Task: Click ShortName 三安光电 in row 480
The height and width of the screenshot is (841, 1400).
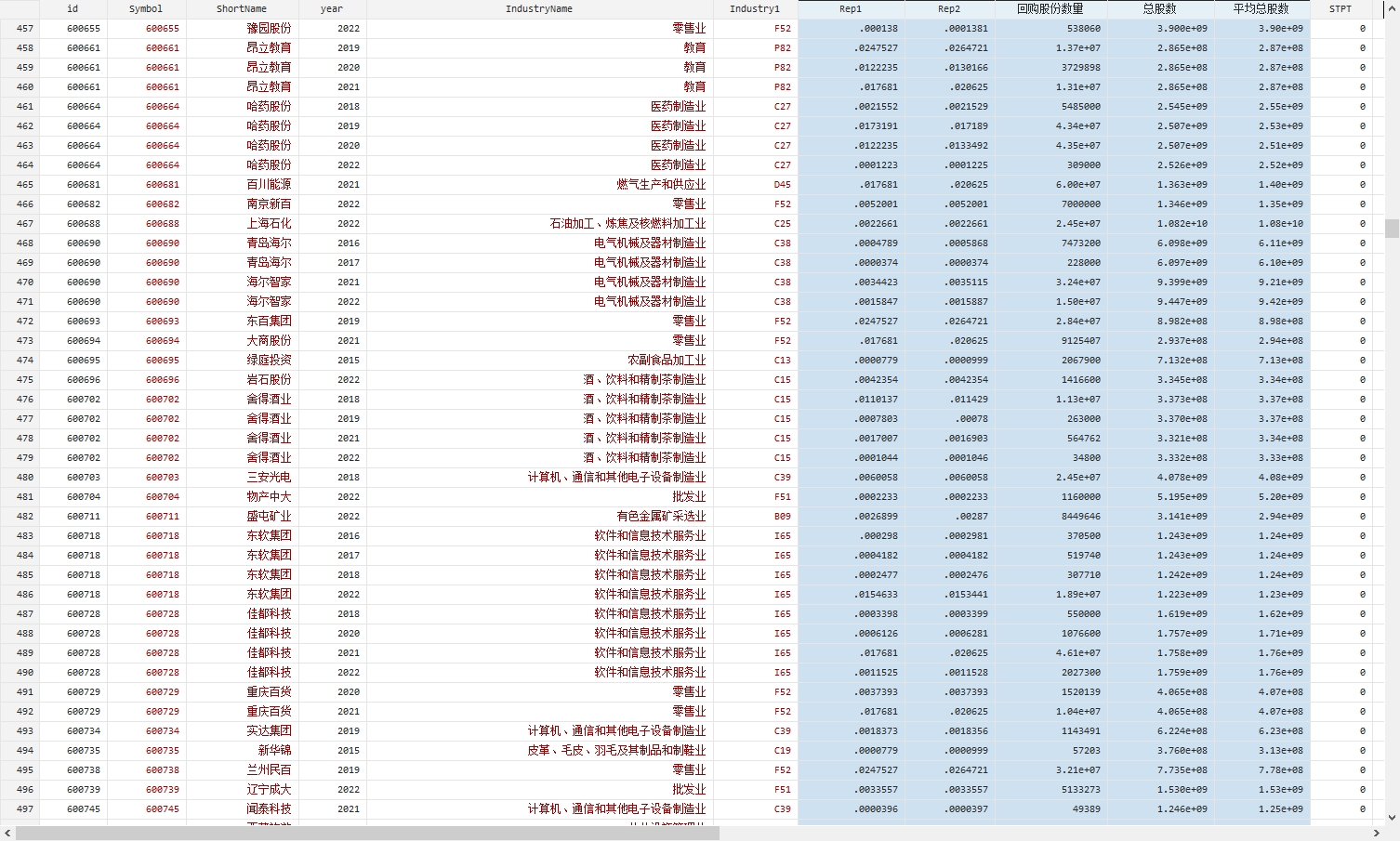Action: tap(269, 477)
